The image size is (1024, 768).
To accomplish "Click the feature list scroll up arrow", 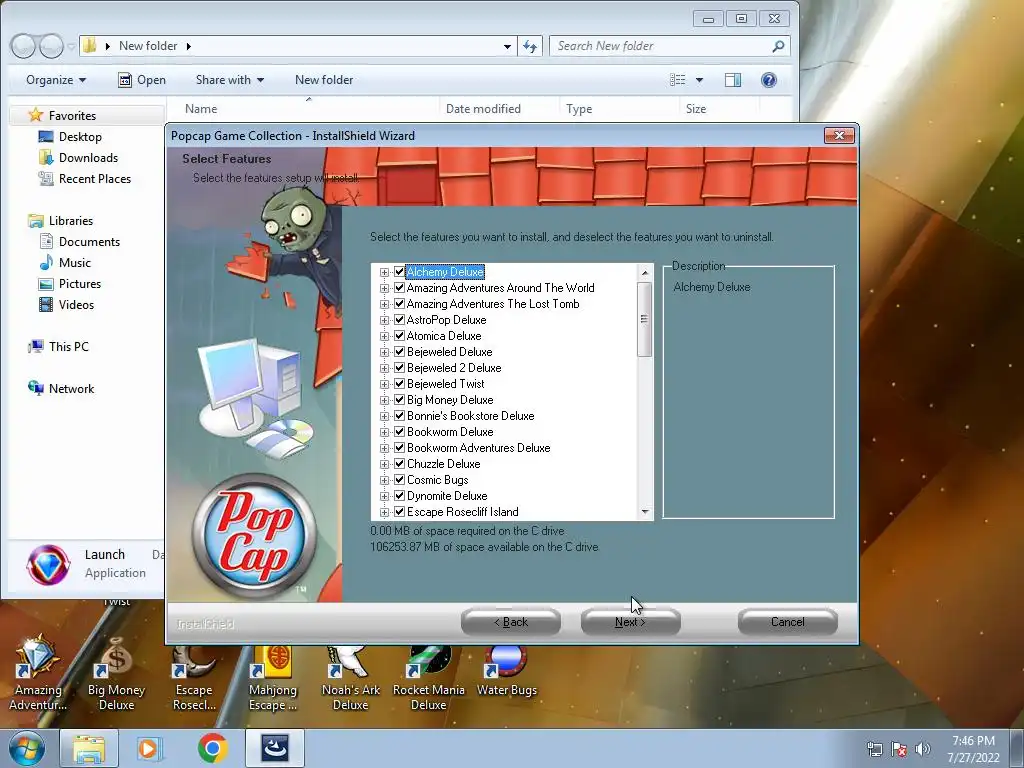I will pos(645,272).
